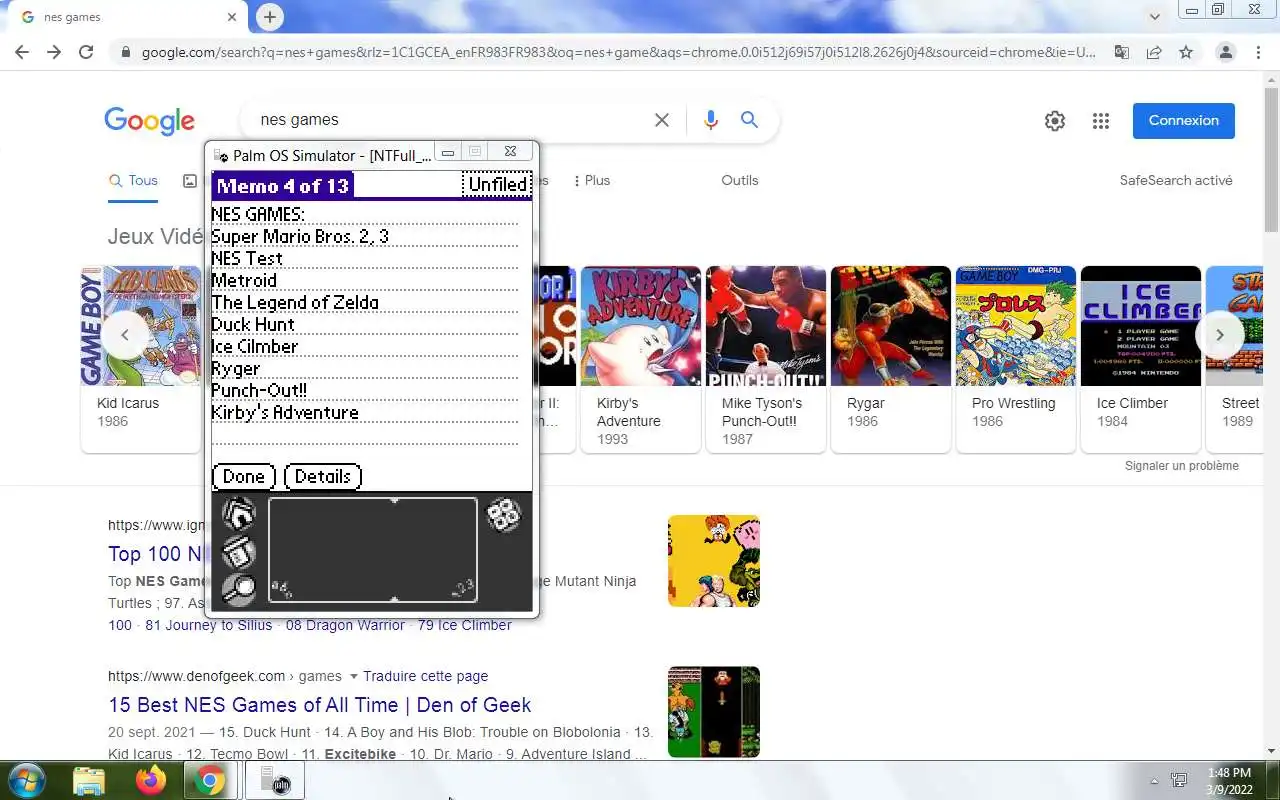Start voice search with the microphone
1280x800 pixels.
[711, 120]
